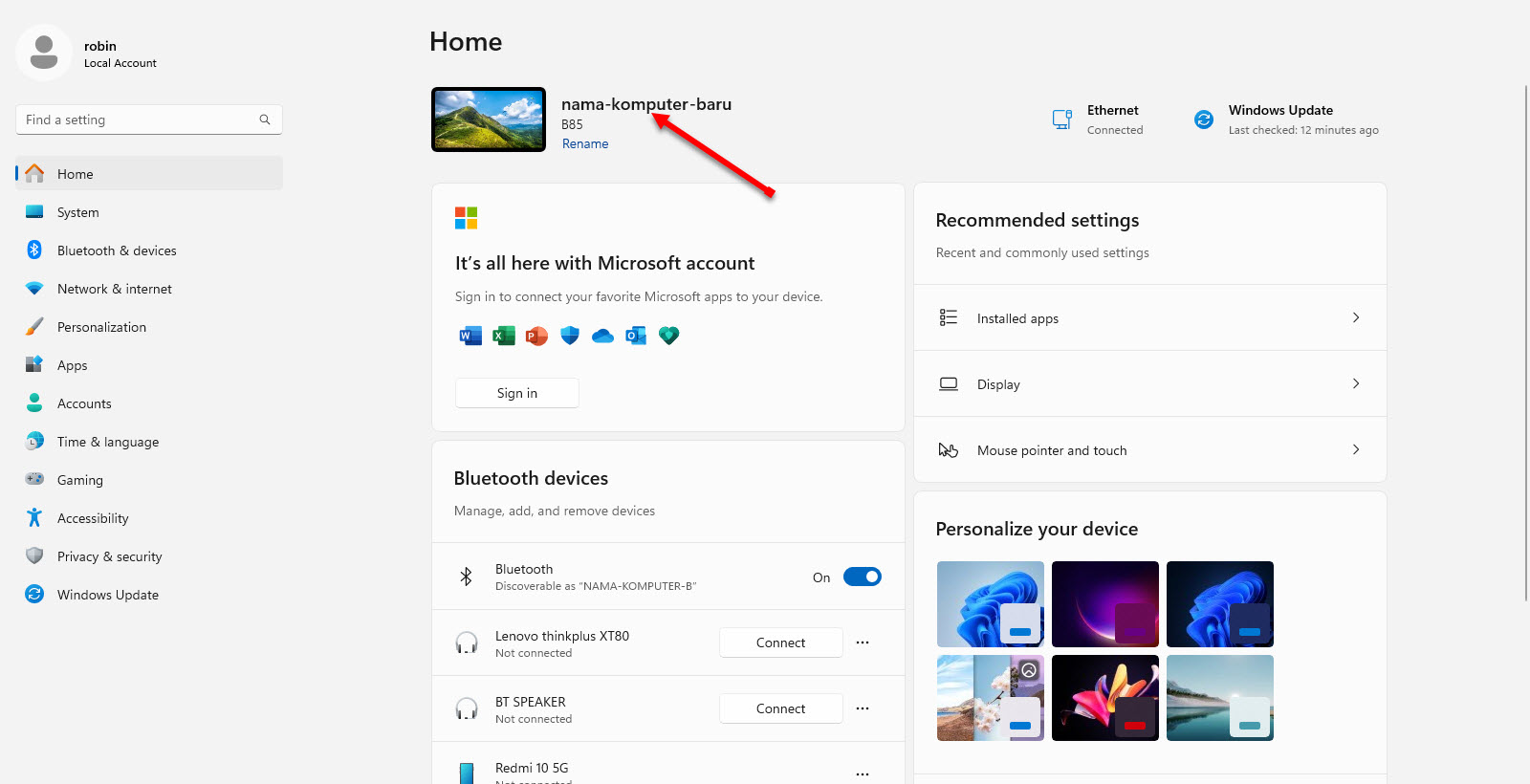This screenshot has width=1530, height=784.
Task: Click the Excel app icon
Action: click(x=503, y=336)
